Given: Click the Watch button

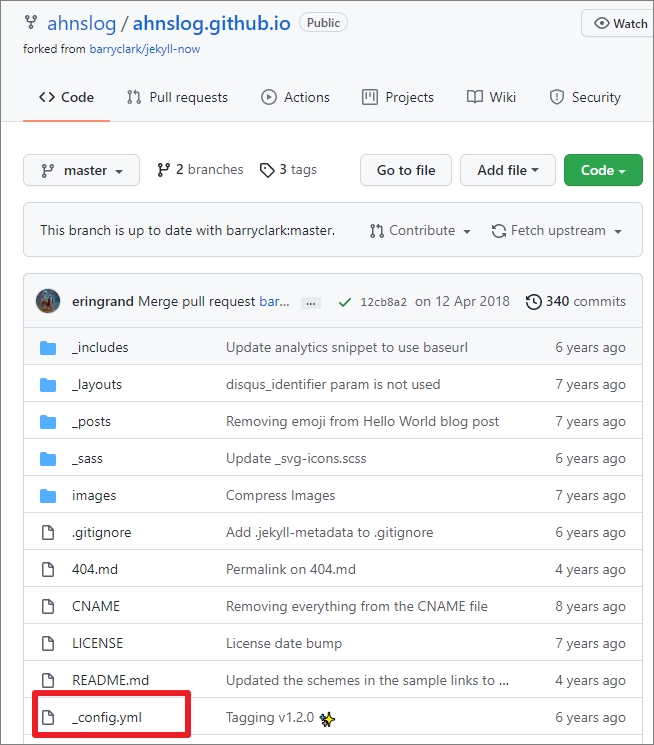Looking at the screenshot, I should pyautogui.click(x=619, y=23).
